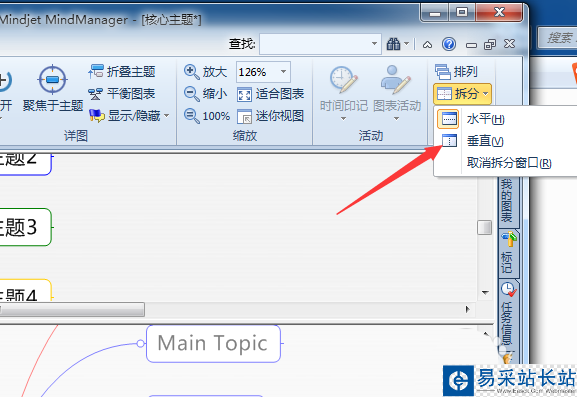Click the vertical scrollbar down arrow, upper pane

[485, 293]
